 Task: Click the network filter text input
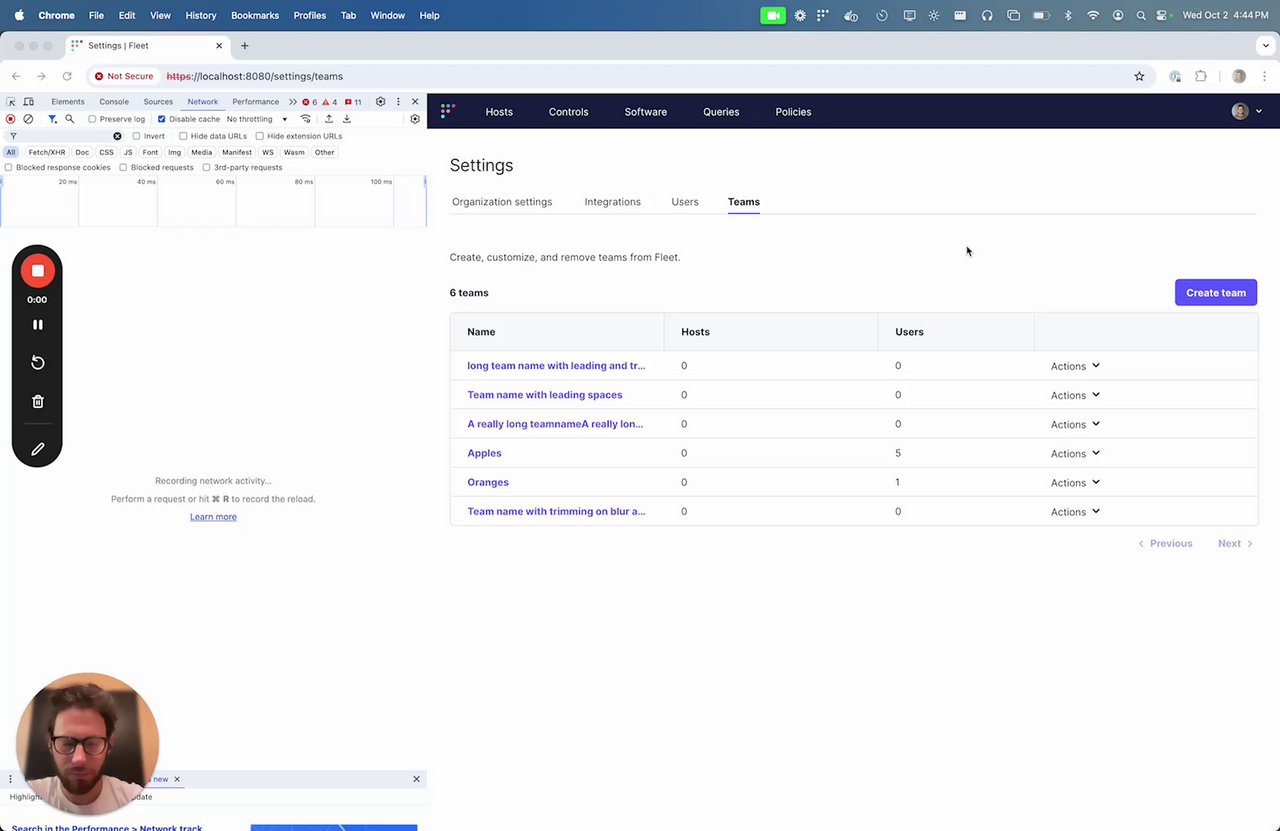[65, 136]
